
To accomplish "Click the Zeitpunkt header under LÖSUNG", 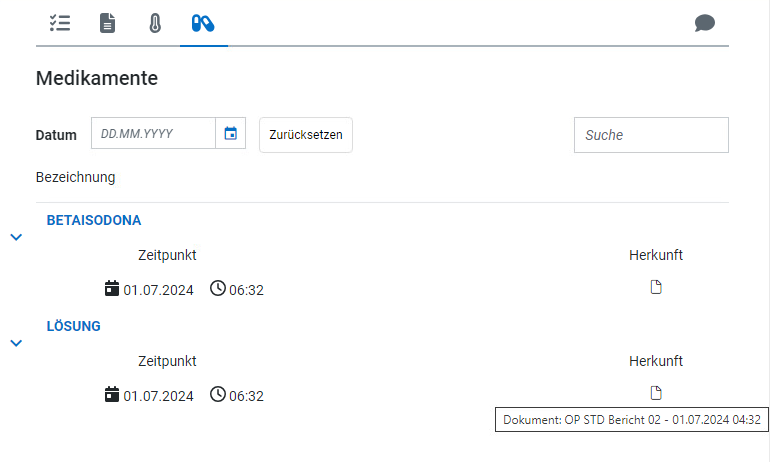I will (167, 361).
